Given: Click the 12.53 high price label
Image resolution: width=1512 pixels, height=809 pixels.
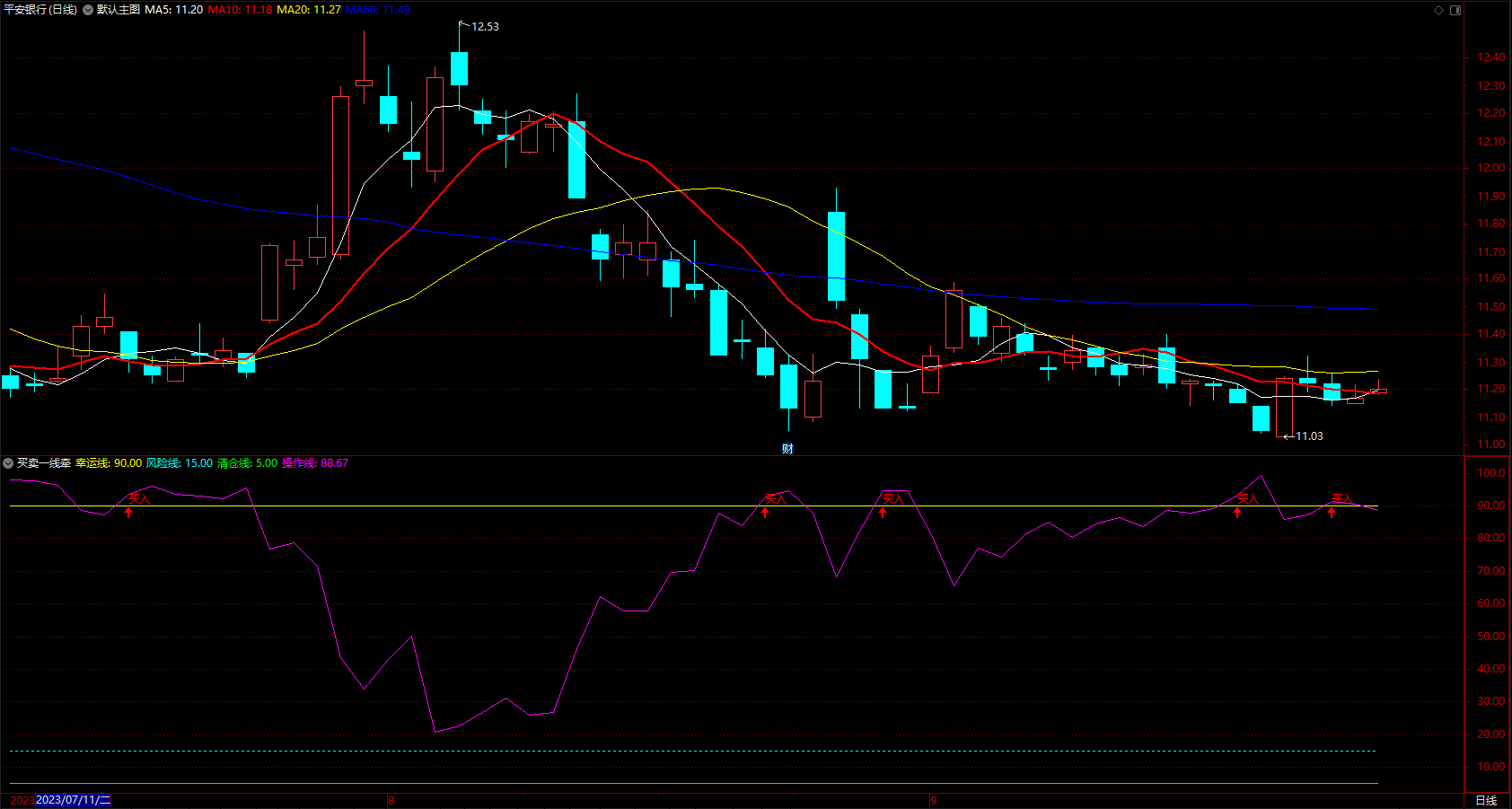Looking at the screenshot, I should click(x=486, y=27).
